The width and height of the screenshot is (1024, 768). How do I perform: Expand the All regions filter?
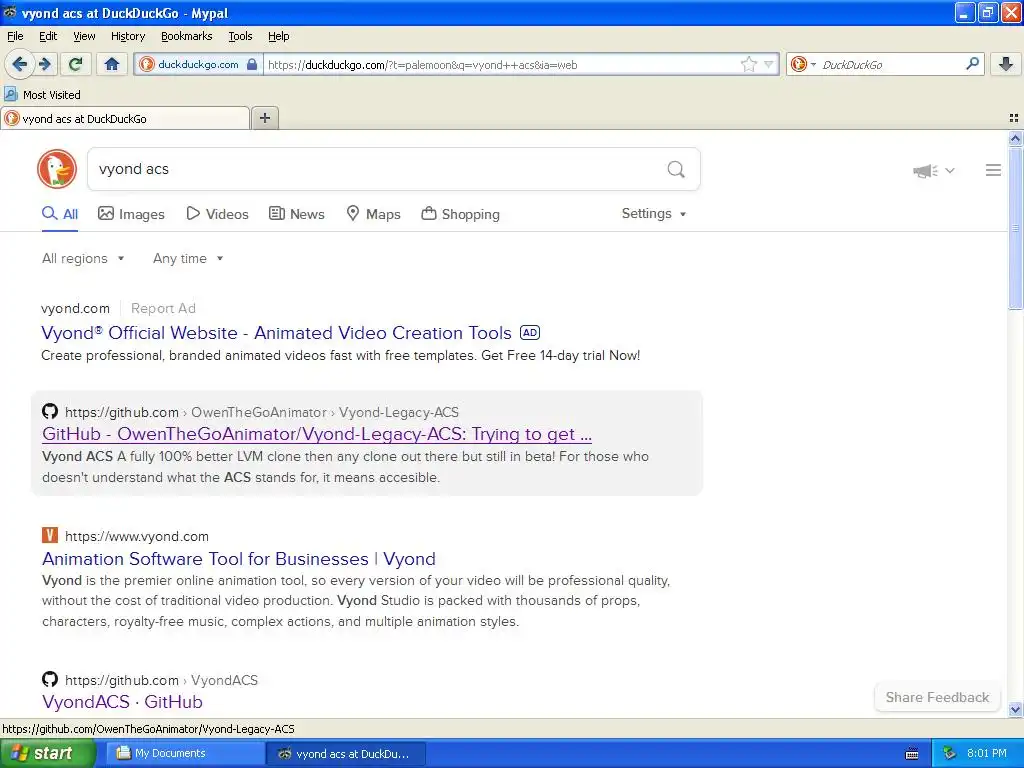[x=83, y=259]
